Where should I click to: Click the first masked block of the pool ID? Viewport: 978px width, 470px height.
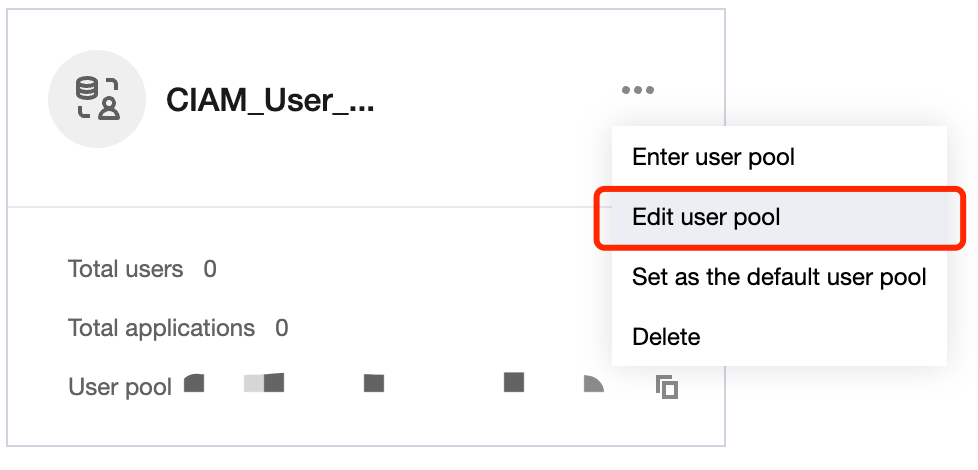click(194, 382)
